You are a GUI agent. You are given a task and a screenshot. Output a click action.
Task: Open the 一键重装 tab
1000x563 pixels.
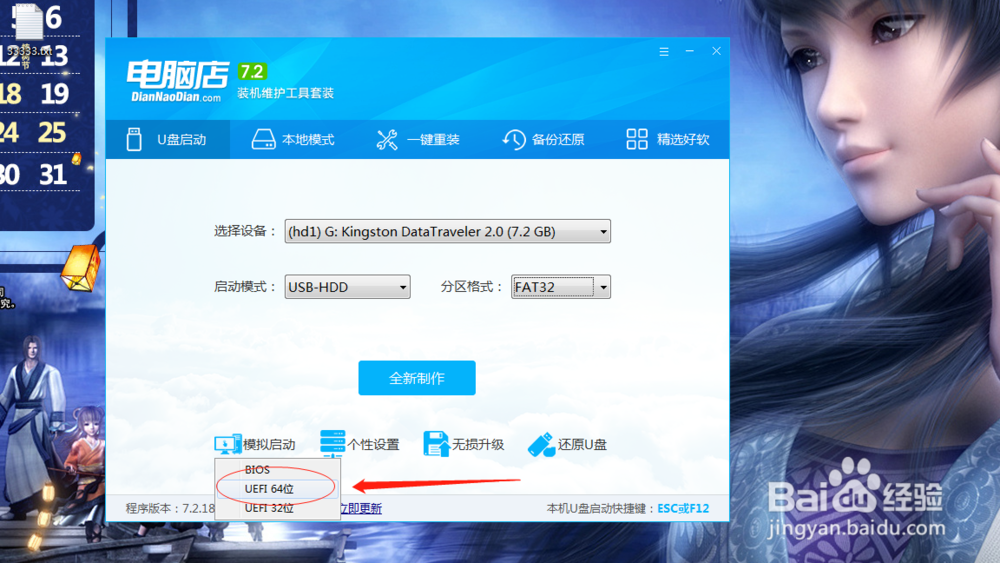(418, 139)
